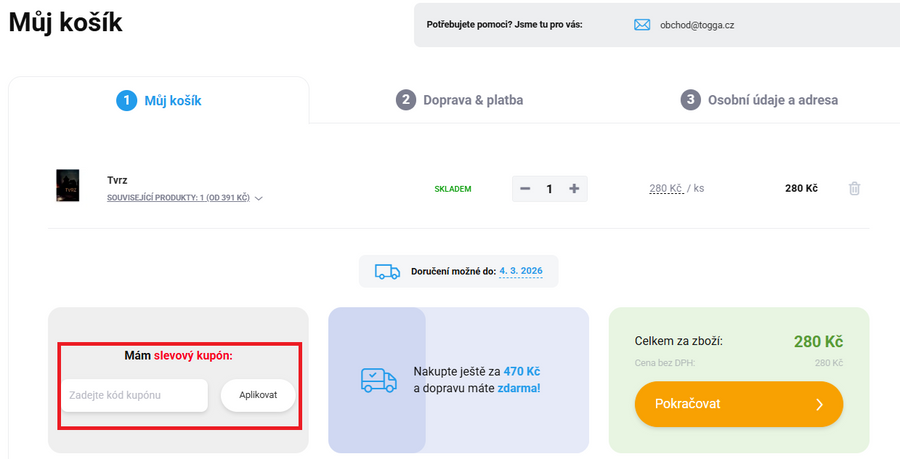This screenshot has height=459, width=900.
Task: Focus the quantity number field
Action: pos(549,189)
